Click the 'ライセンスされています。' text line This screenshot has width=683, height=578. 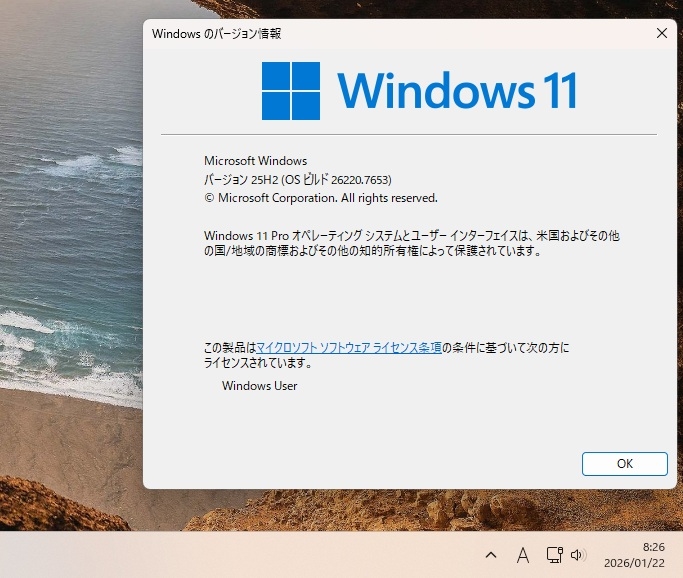[x=258, y=363]
